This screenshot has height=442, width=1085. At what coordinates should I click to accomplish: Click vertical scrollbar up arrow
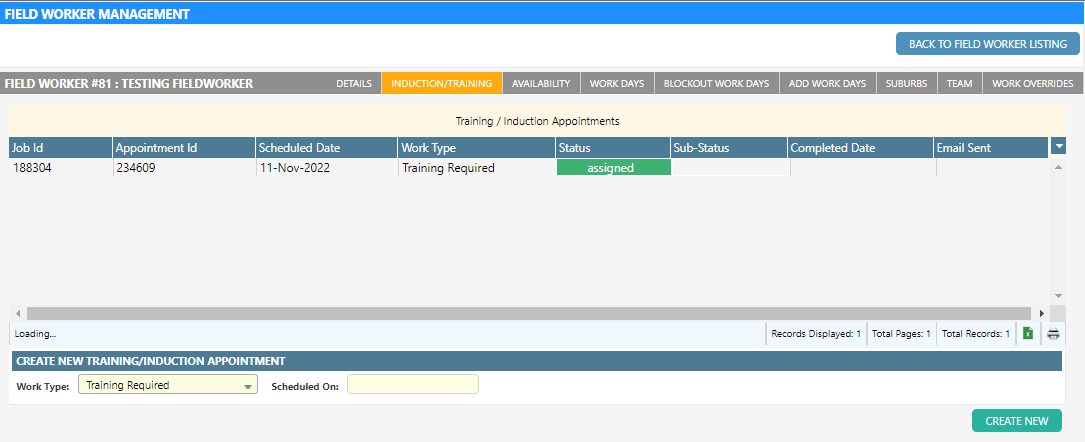[x=1058, y=167]
